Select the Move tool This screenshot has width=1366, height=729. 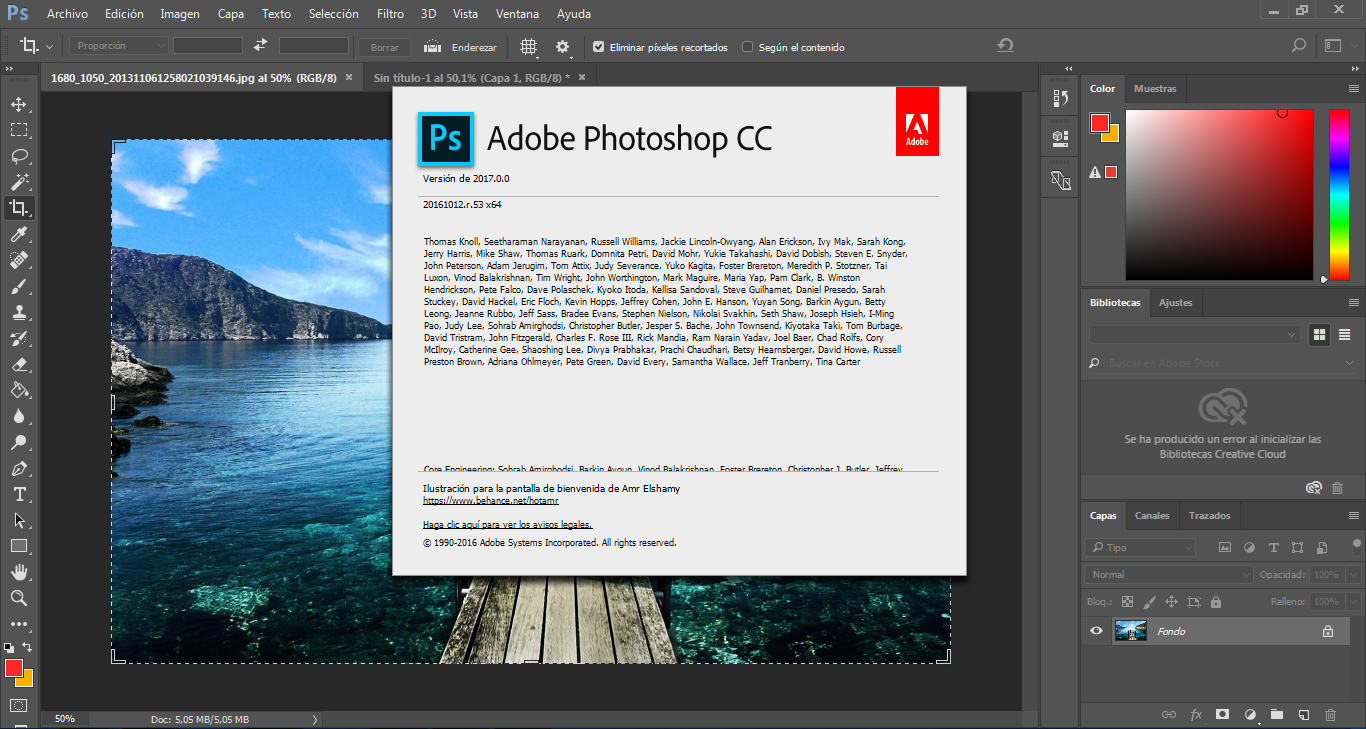click(x=18, y=104)
